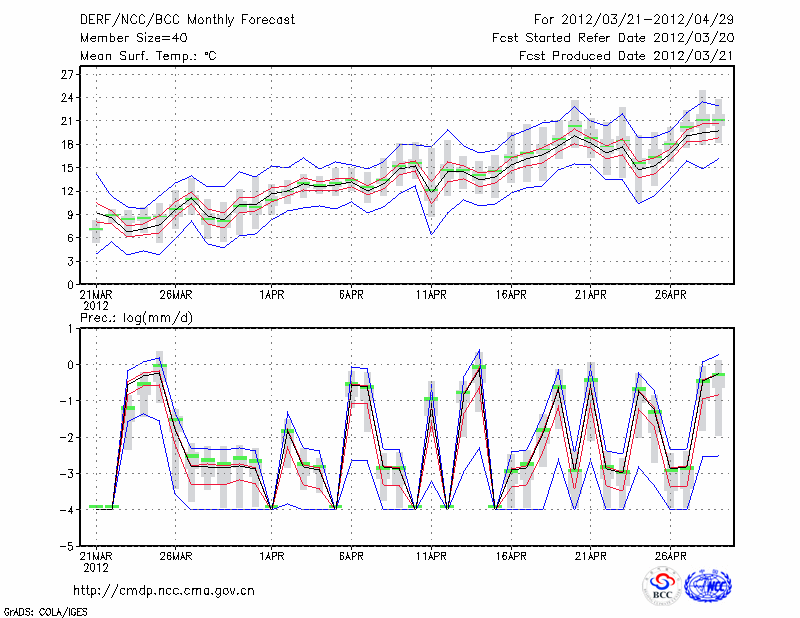Click the BCC logo icon

(x=661, y=586)
